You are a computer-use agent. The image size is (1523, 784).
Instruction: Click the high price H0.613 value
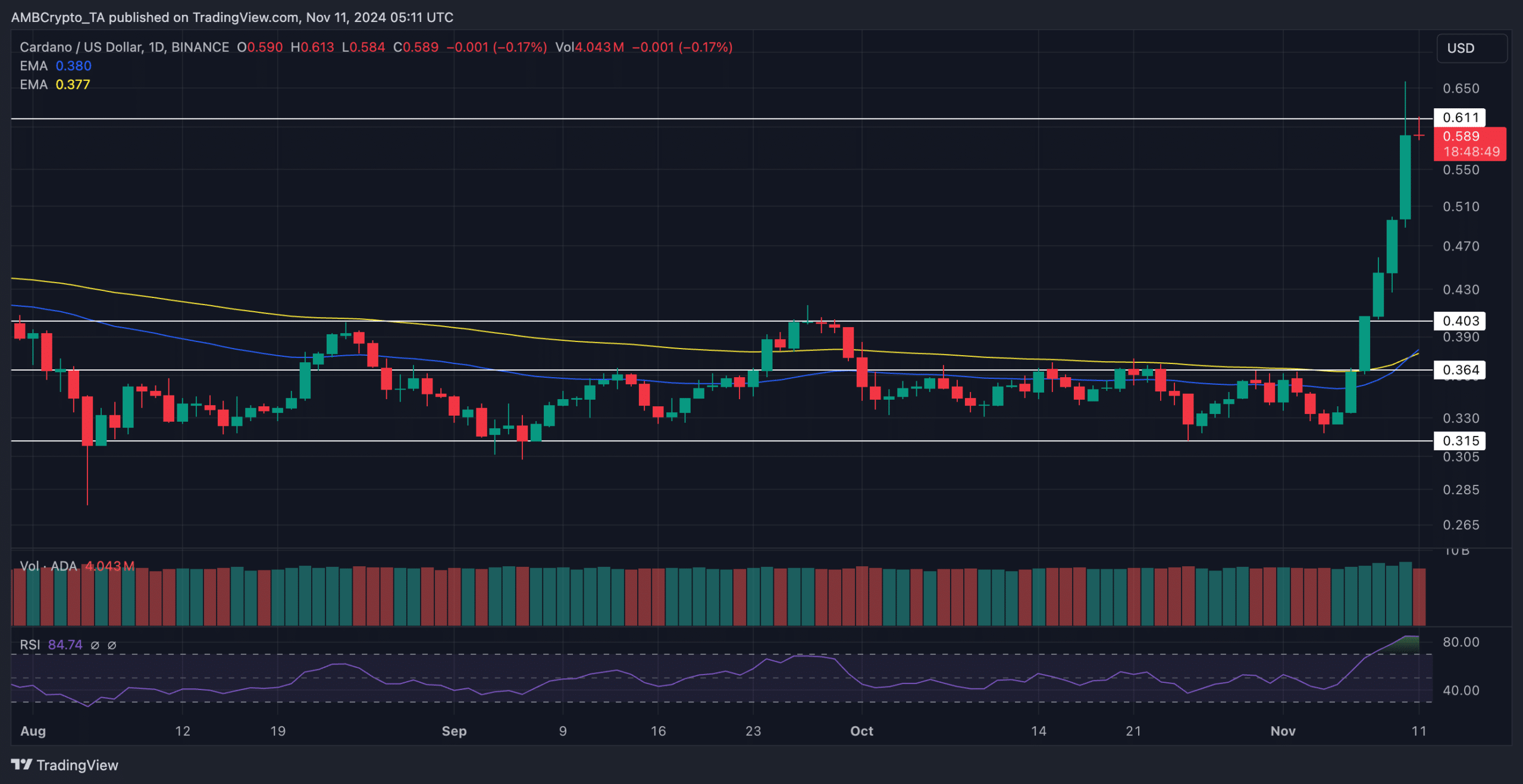(312, 47)
